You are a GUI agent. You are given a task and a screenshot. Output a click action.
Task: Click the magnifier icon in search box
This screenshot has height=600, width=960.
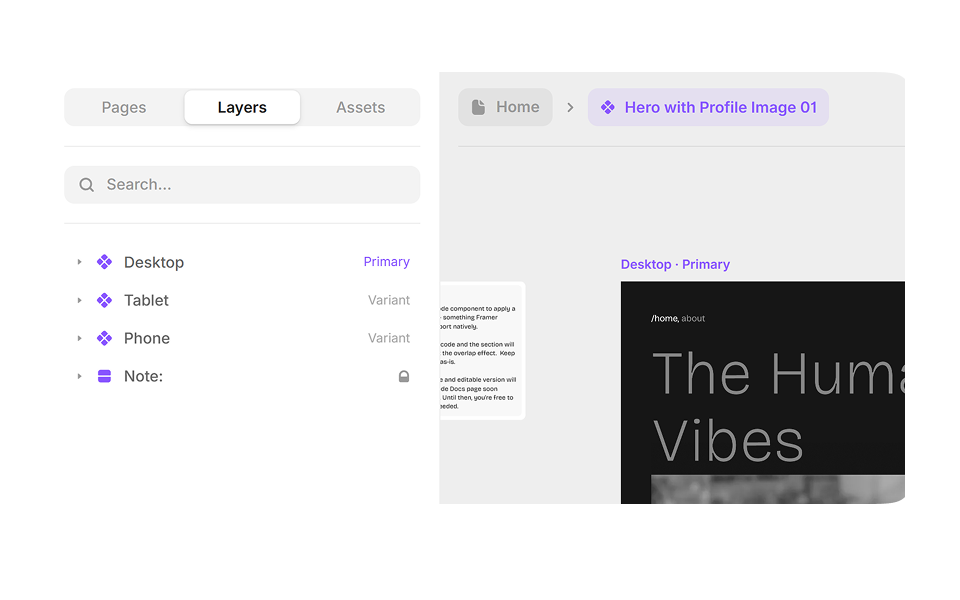point(87,184)
